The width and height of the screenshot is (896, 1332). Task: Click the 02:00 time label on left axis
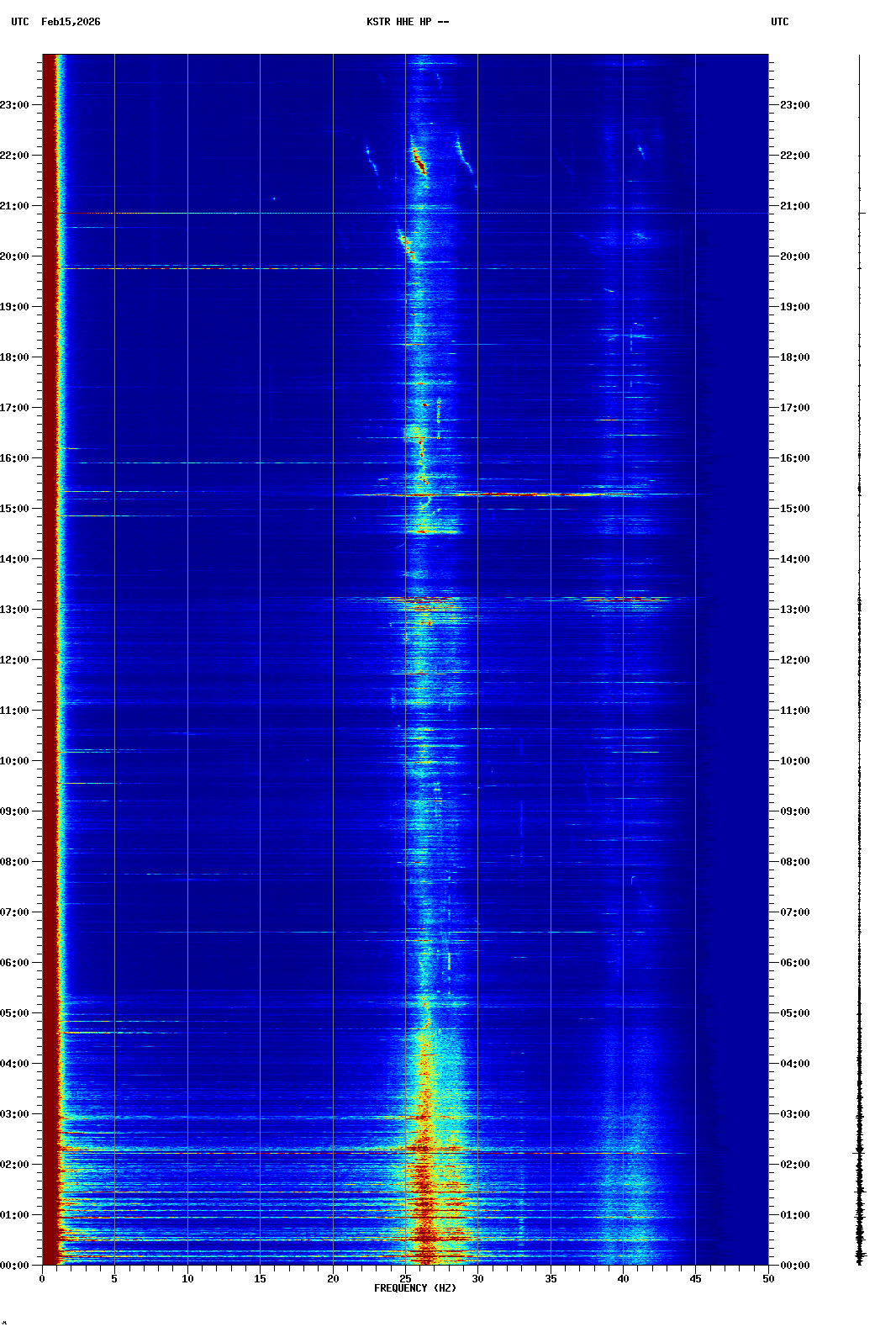[15, 1165]
